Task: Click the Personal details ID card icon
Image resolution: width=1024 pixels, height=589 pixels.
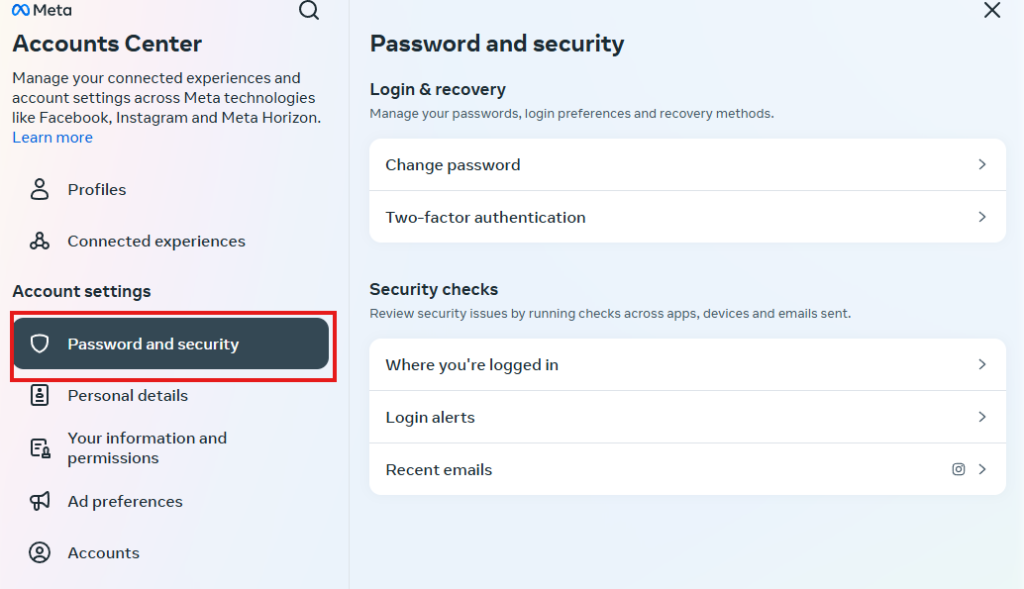Action: (39, 395)
